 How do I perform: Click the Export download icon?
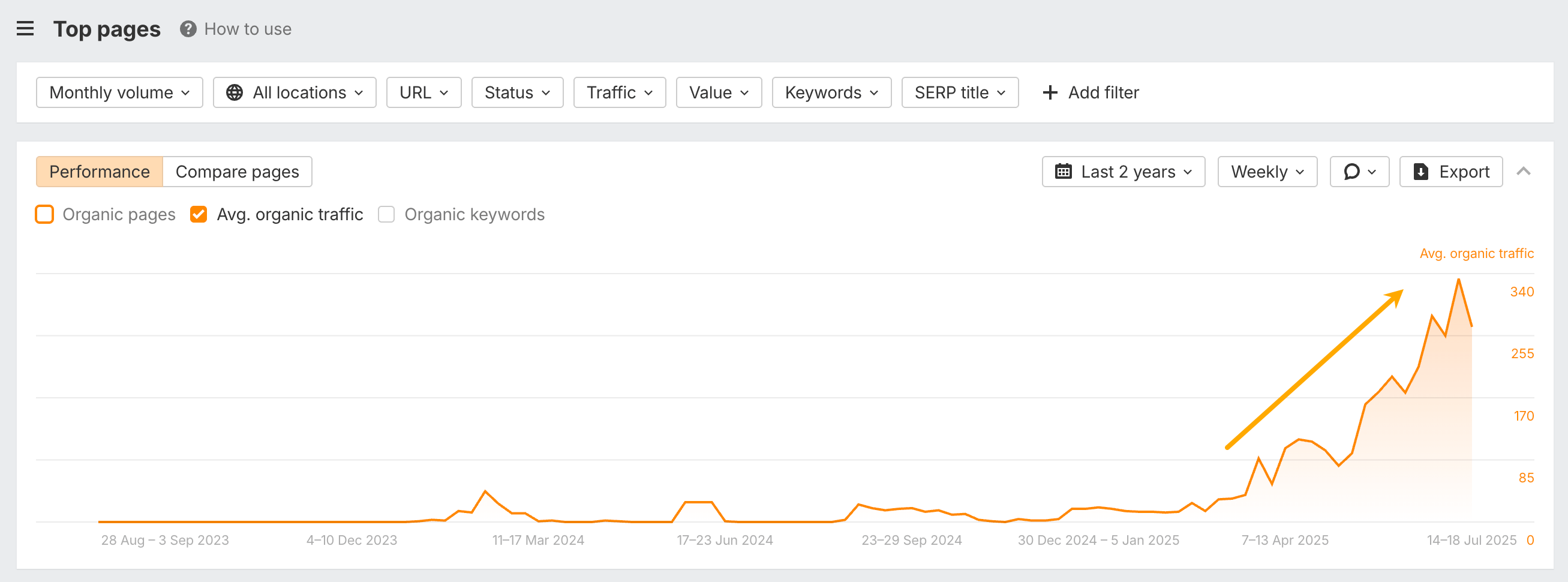[x=1420, y=172]
